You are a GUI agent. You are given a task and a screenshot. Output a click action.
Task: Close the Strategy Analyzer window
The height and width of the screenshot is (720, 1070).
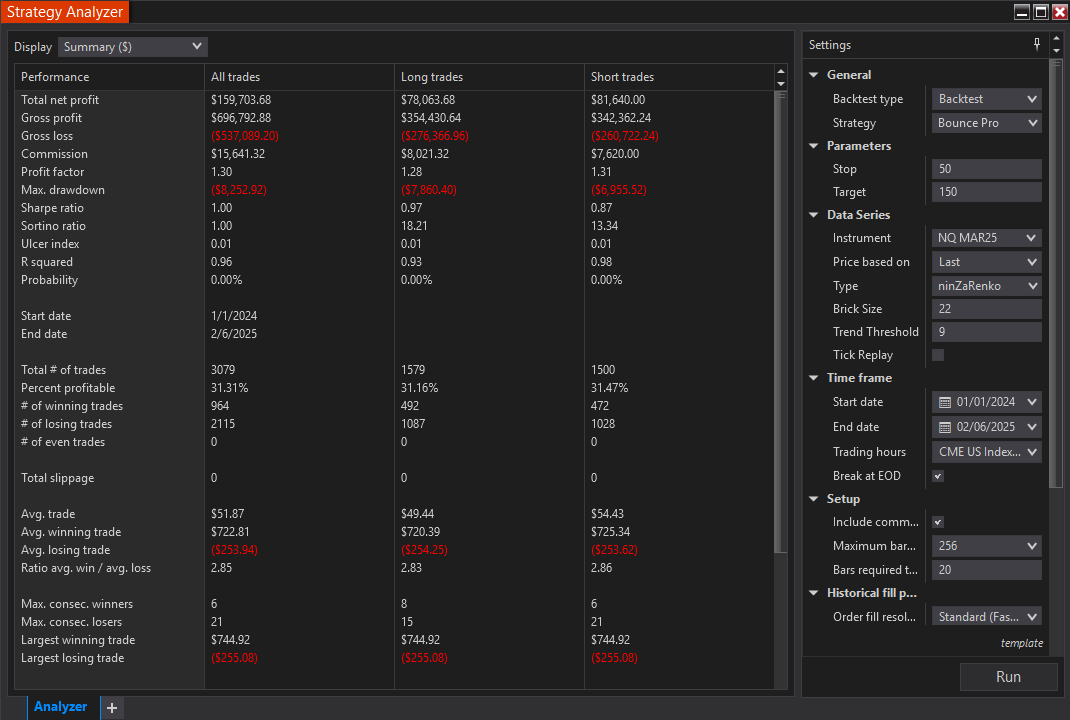(1059, 12)
